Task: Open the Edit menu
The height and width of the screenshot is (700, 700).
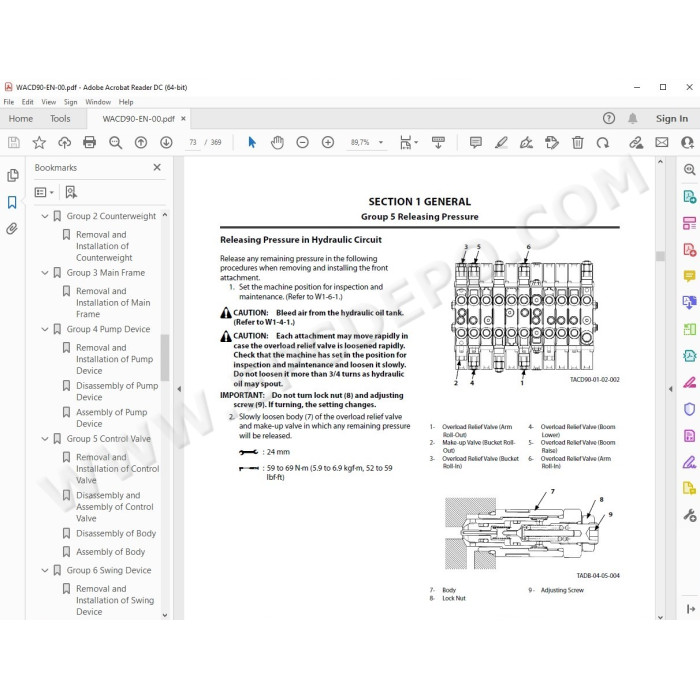Action: pos(28,102)
